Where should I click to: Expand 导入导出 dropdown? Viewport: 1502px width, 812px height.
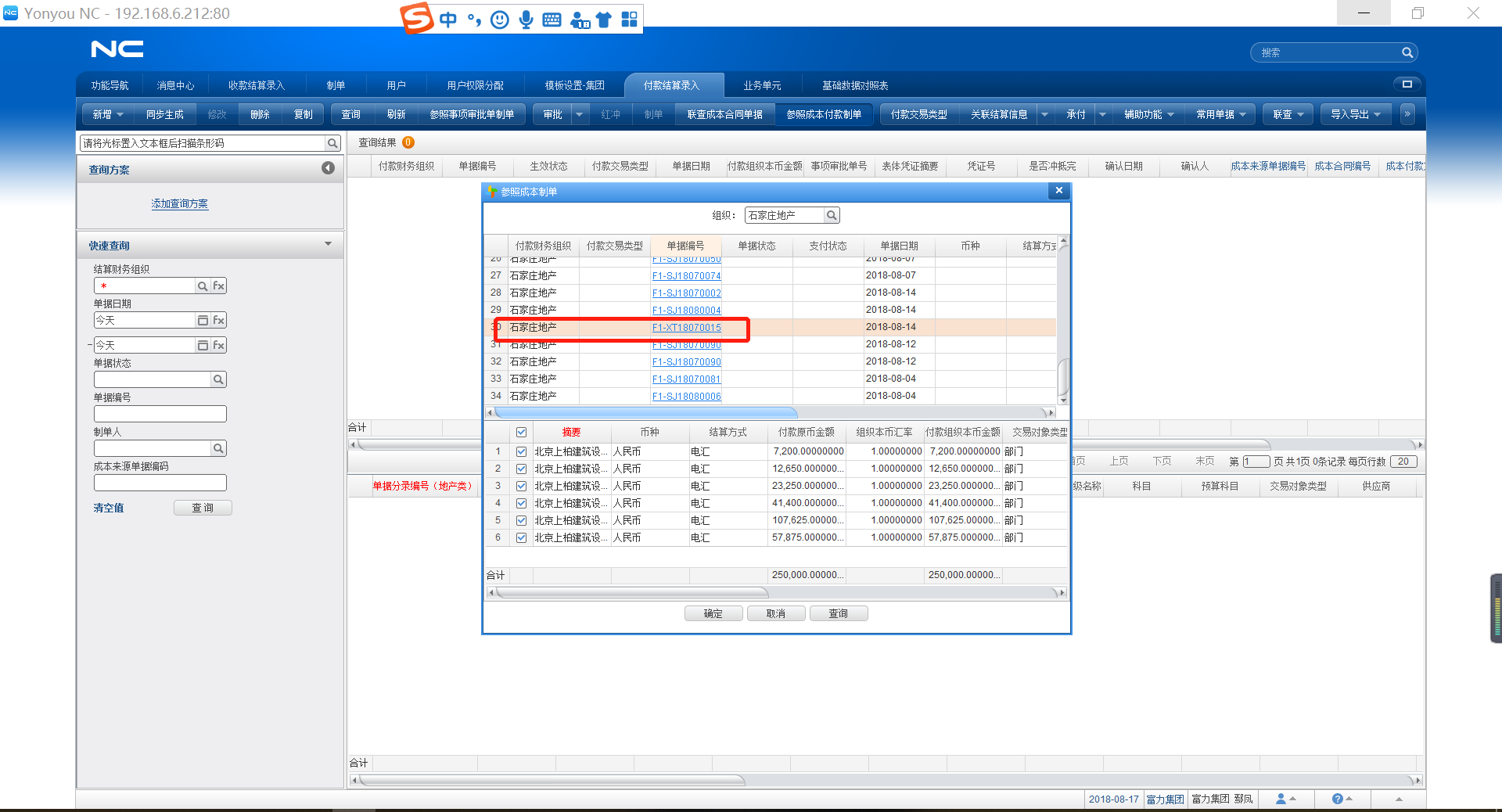pyautogui.click(x=1377, y=115)
